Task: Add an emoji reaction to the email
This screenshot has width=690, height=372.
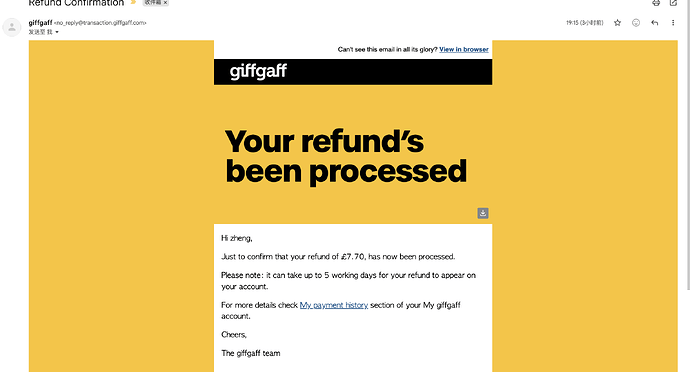Action: tap(636, 23)
